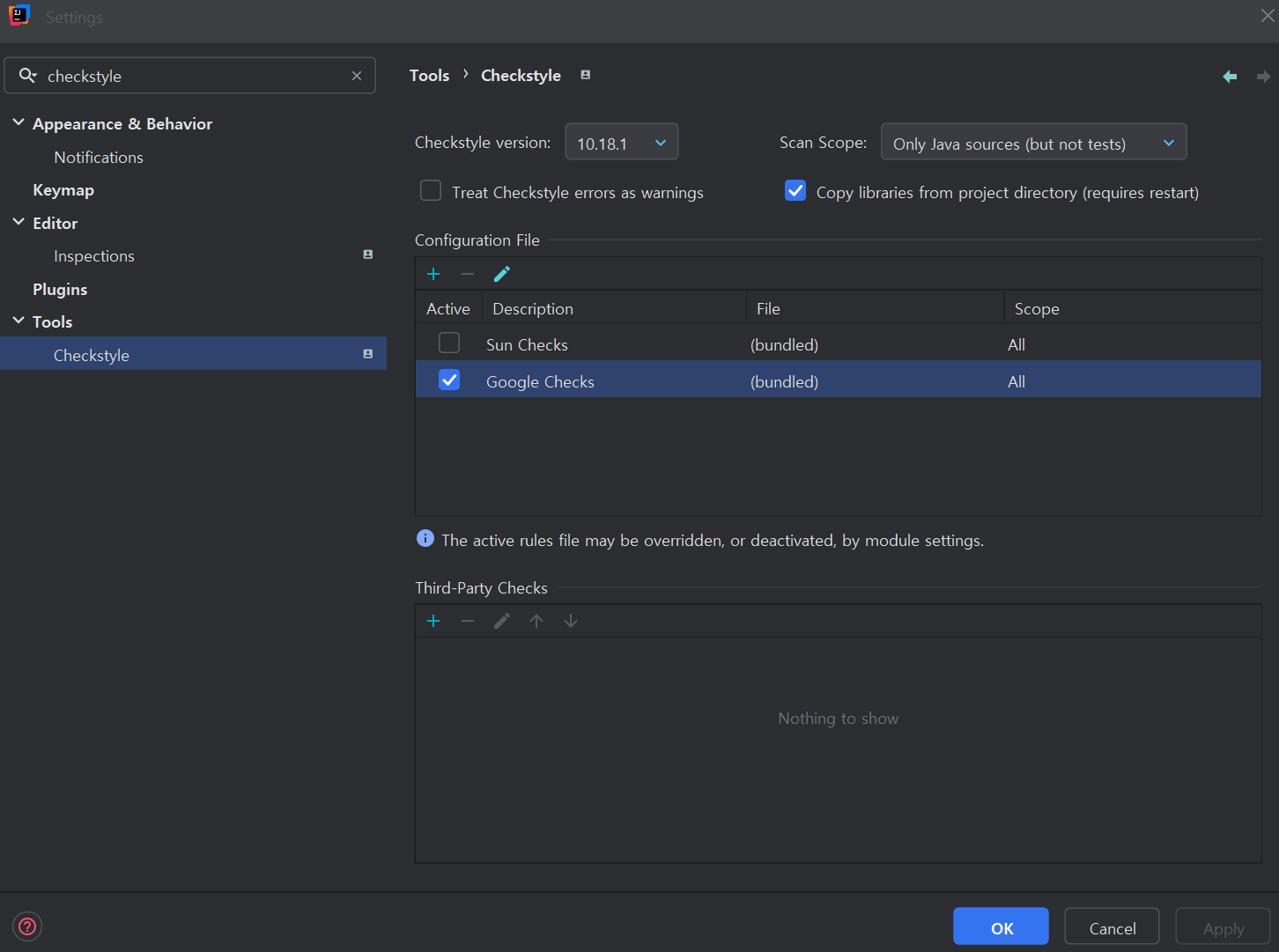Click the IntelliJ logo in title bar

click(18, 16)
